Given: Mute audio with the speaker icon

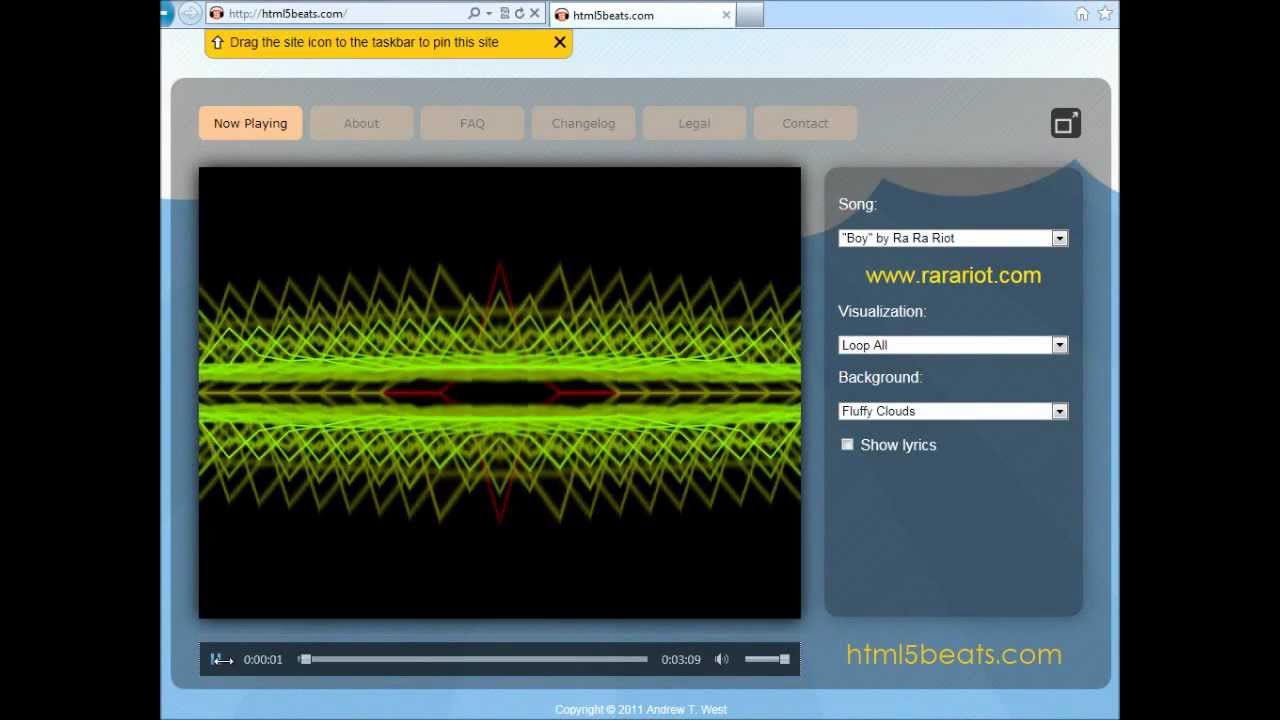Looking at the screenshot, I should pyautogui.click(x=722, y=659).
